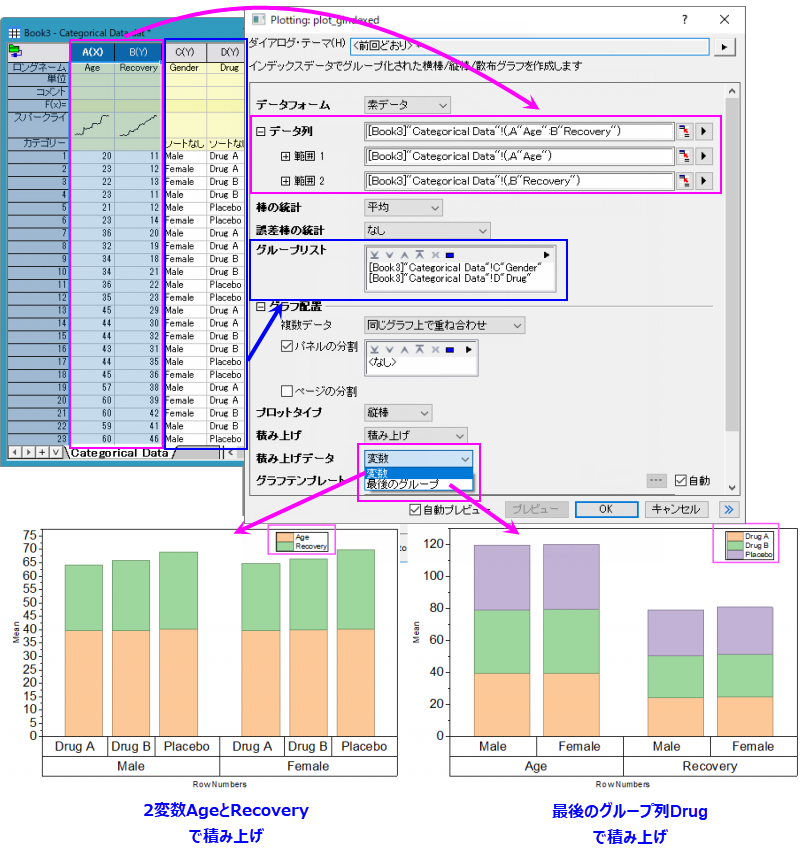Click browse (...) button for グラフテンプレート
800x852 pixels.
pos(656,480)
